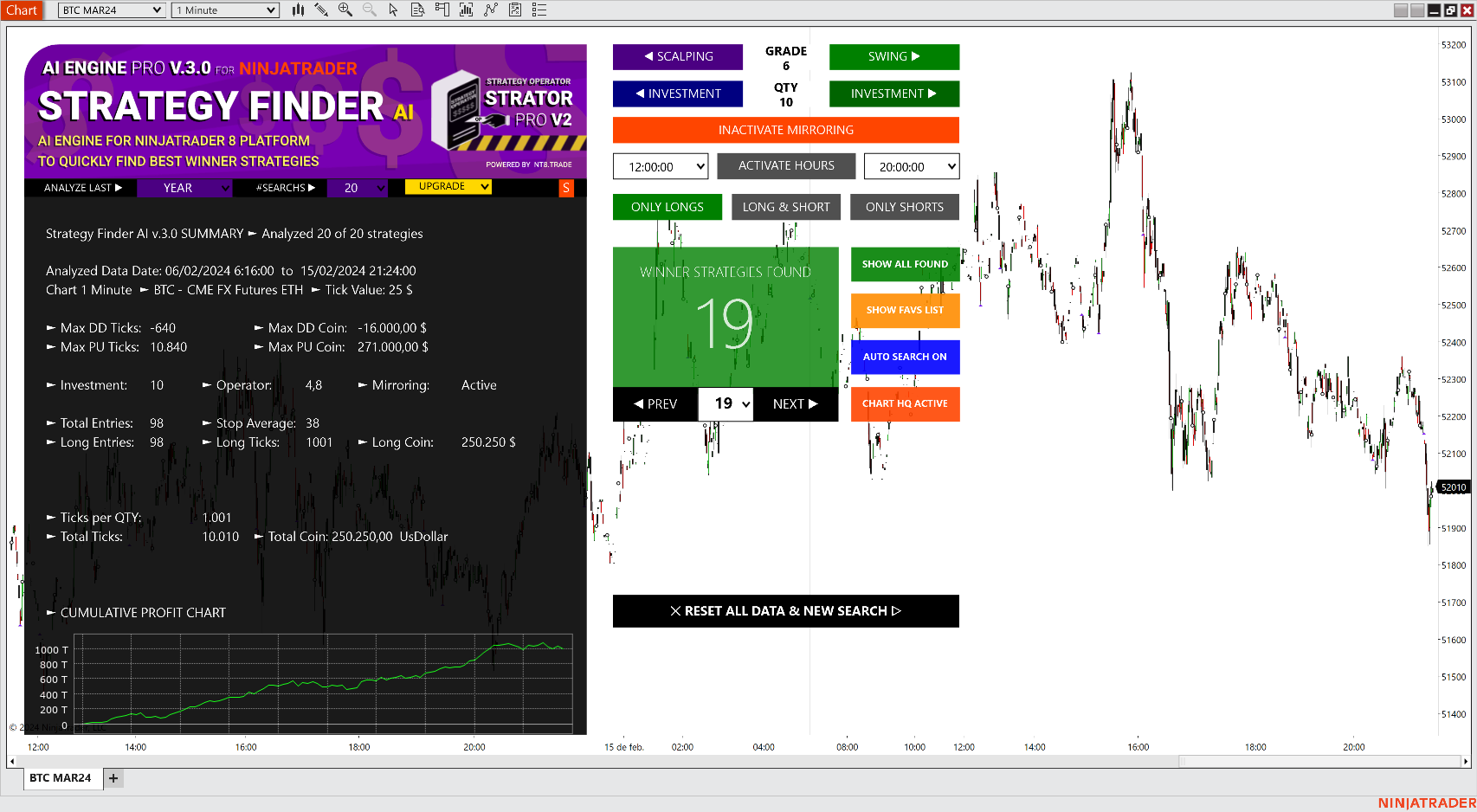This screenshot has width=1477, height=812.
Task: Select Only Longs mode
Action: coord(668,207)
